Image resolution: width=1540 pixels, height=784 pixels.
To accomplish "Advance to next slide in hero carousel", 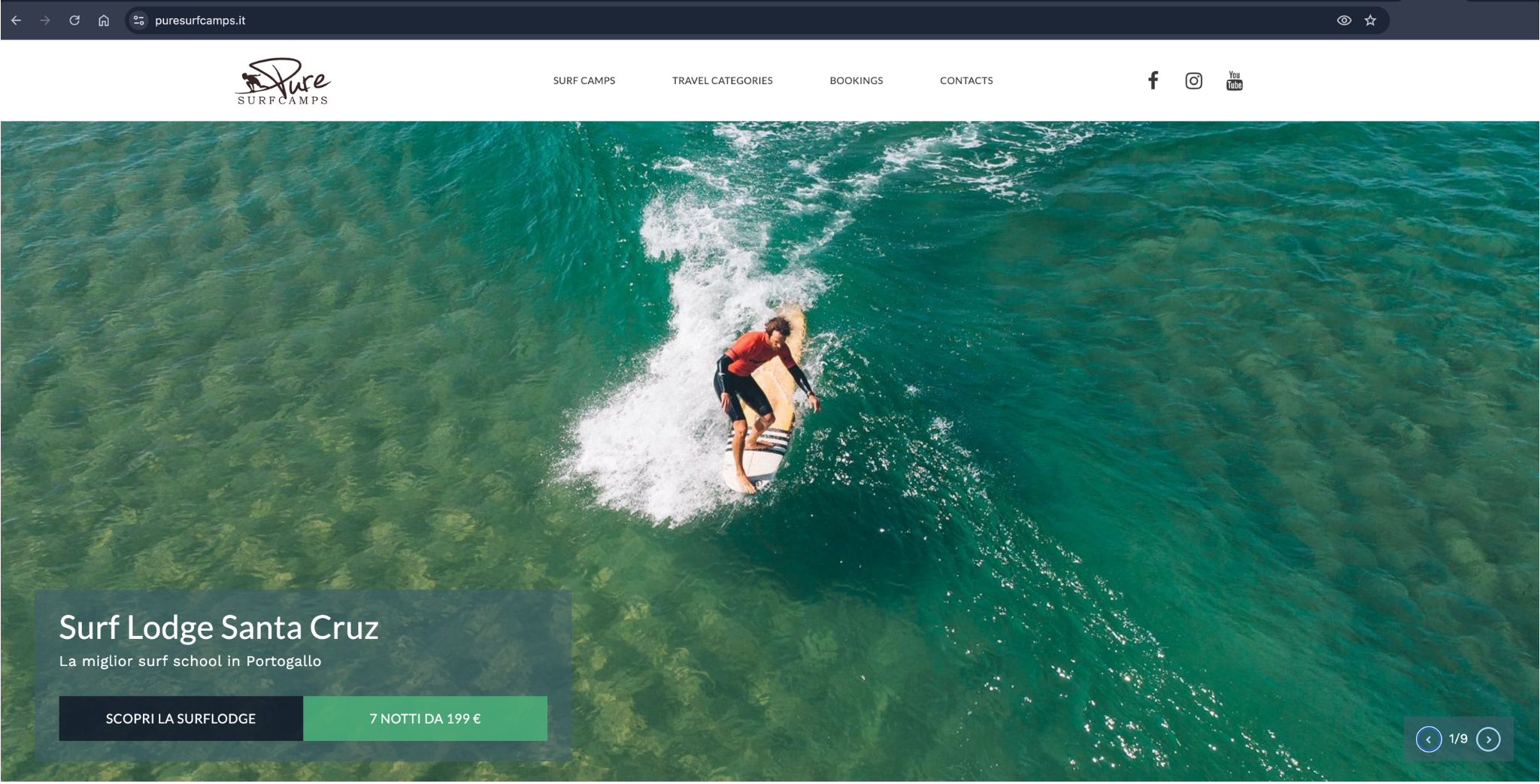I will coord(1488,740).
